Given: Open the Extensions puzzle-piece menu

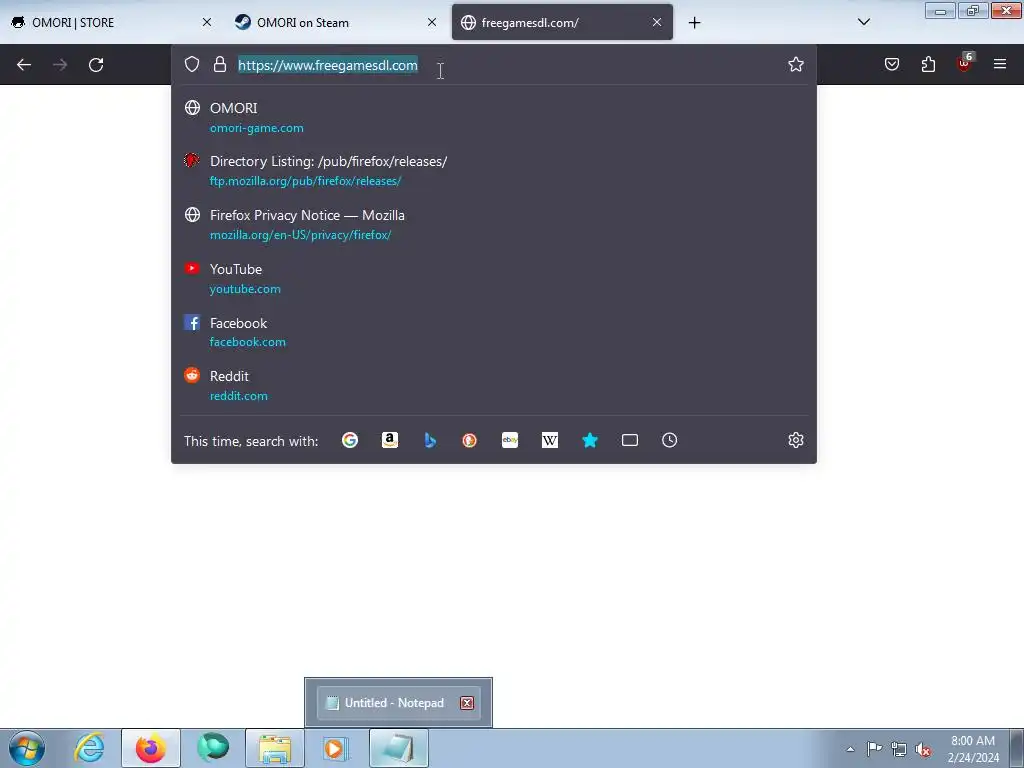Looking at the screenshot, I should (x=928, y=64).
